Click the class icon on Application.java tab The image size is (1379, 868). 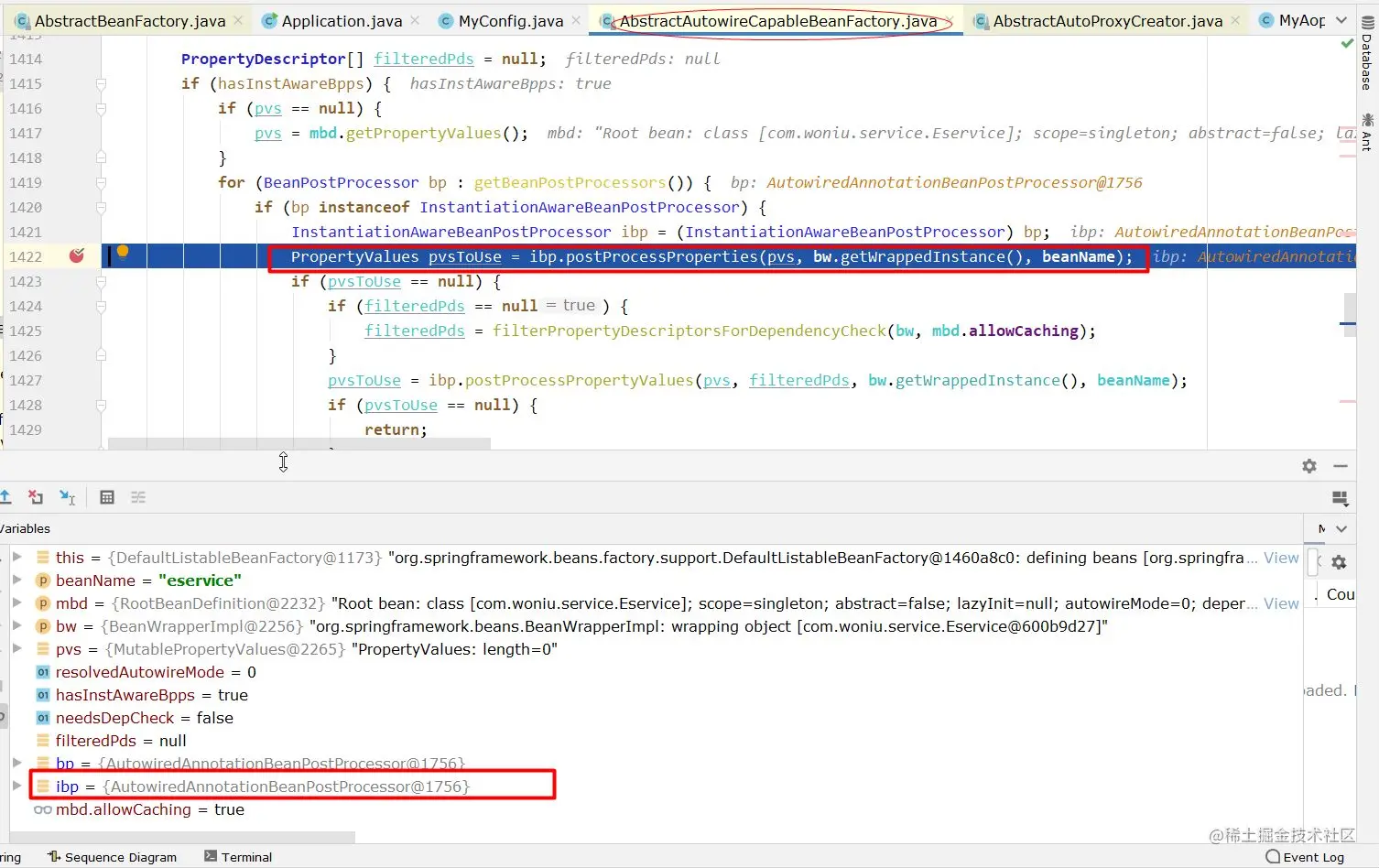coord(269,21)
